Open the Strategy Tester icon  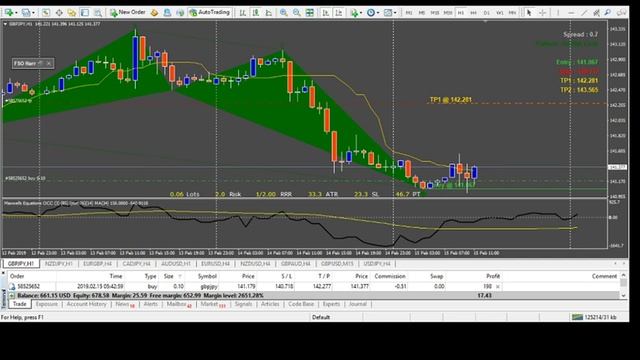pos(98,13)
